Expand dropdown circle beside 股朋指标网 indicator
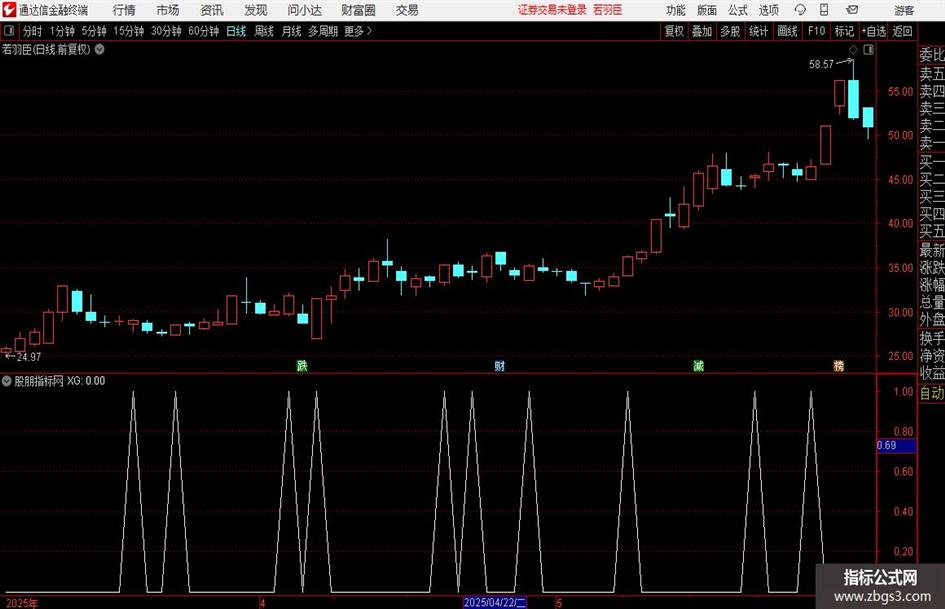This screenshot has width=945, height=609. (7, 380)
